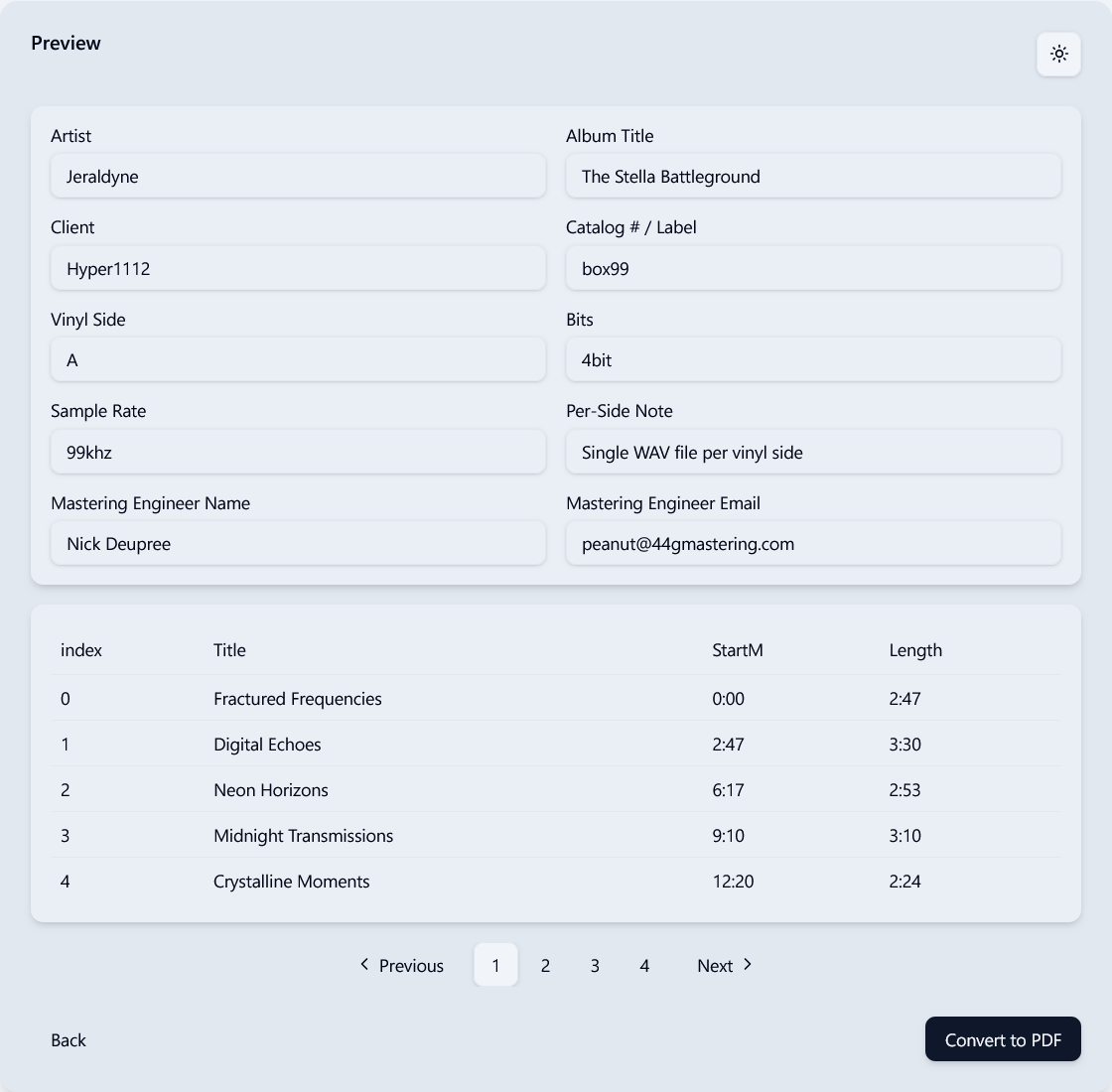Go to pagination page 3
The image size is (1112, 1092).
(x=595, y=966)
